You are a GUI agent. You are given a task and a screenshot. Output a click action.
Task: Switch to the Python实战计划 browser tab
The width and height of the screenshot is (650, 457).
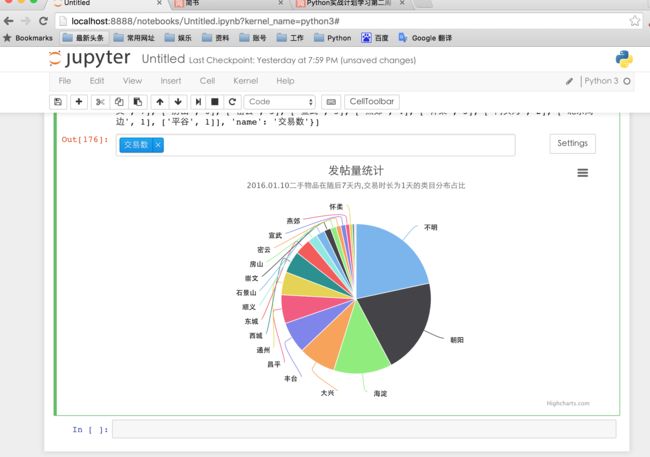(348, 3)
